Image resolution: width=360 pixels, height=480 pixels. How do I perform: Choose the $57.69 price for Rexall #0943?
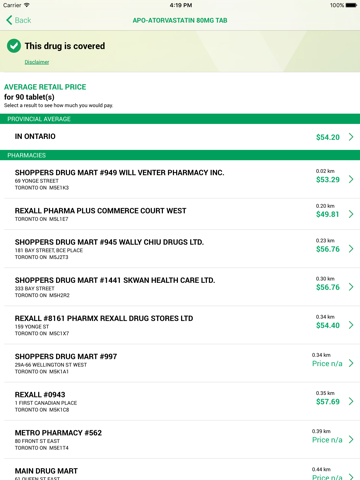tap(328, 402)
